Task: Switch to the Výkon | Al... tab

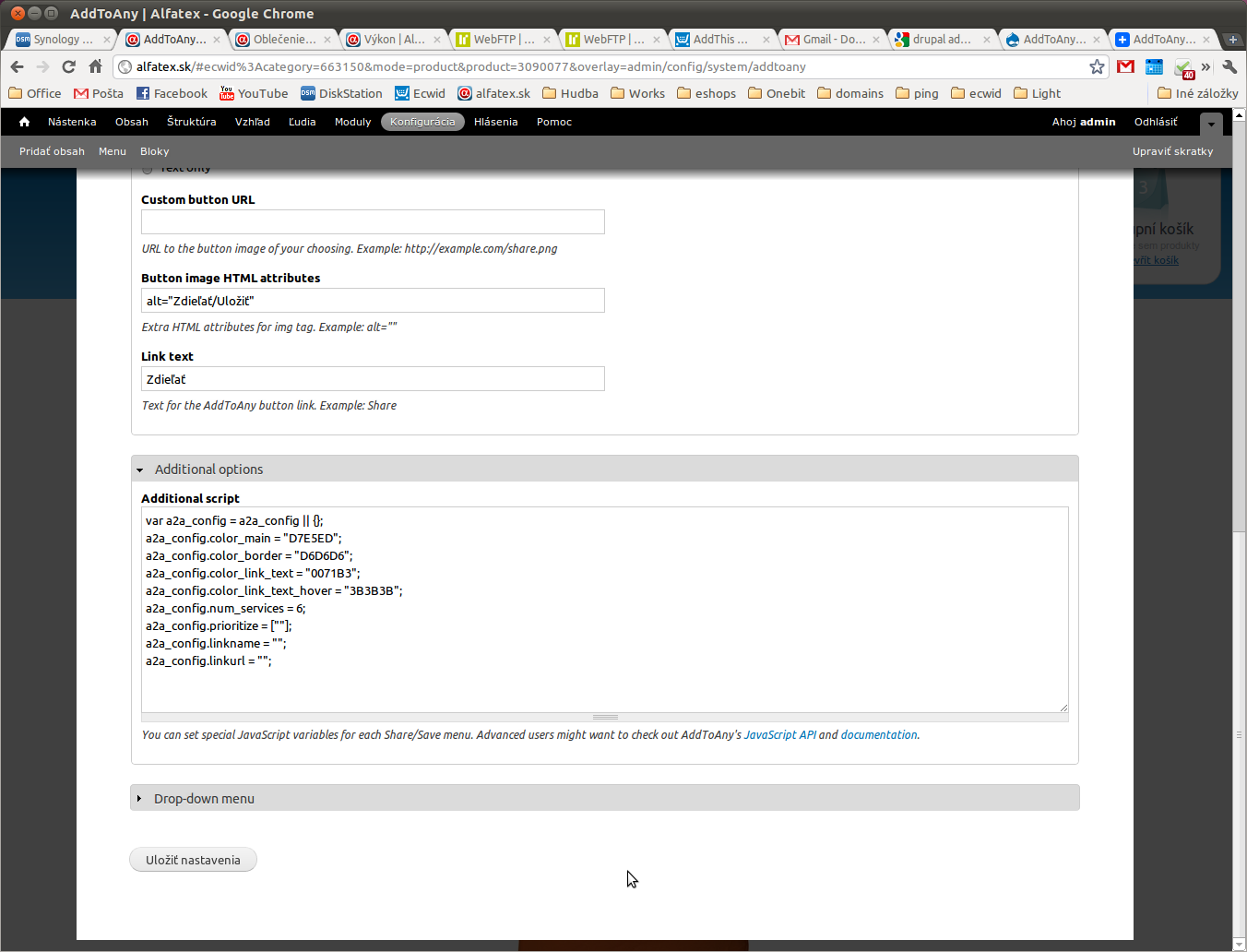Action: 393,40
